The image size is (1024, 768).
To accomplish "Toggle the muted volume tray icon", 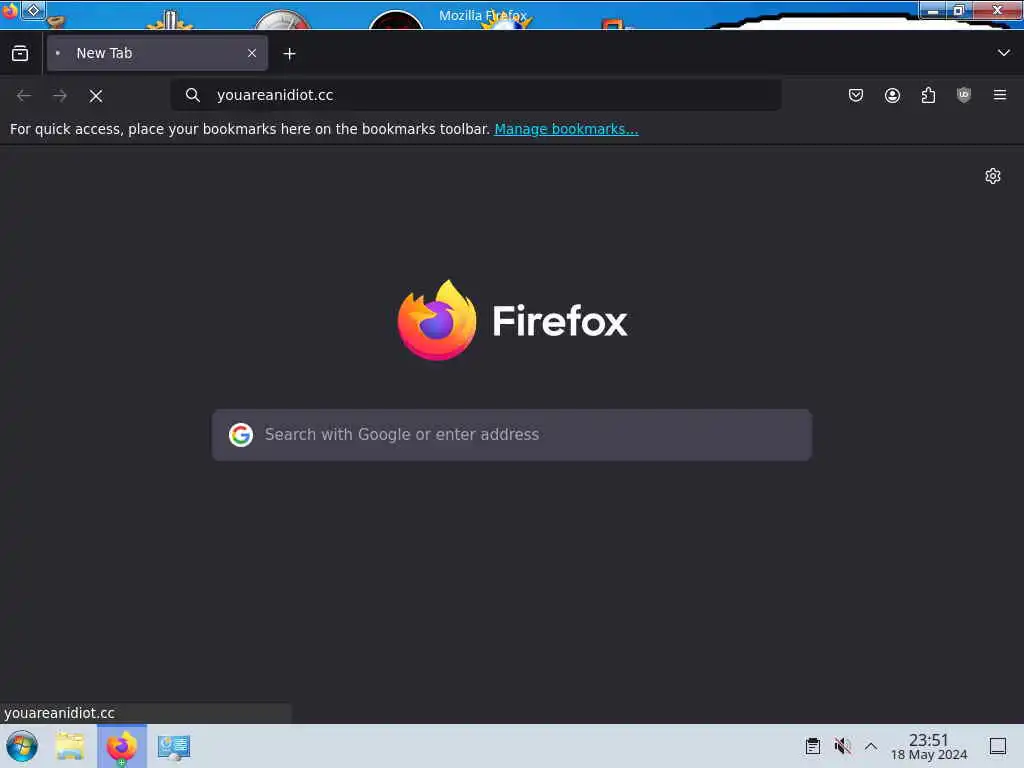I will [842, 746].
